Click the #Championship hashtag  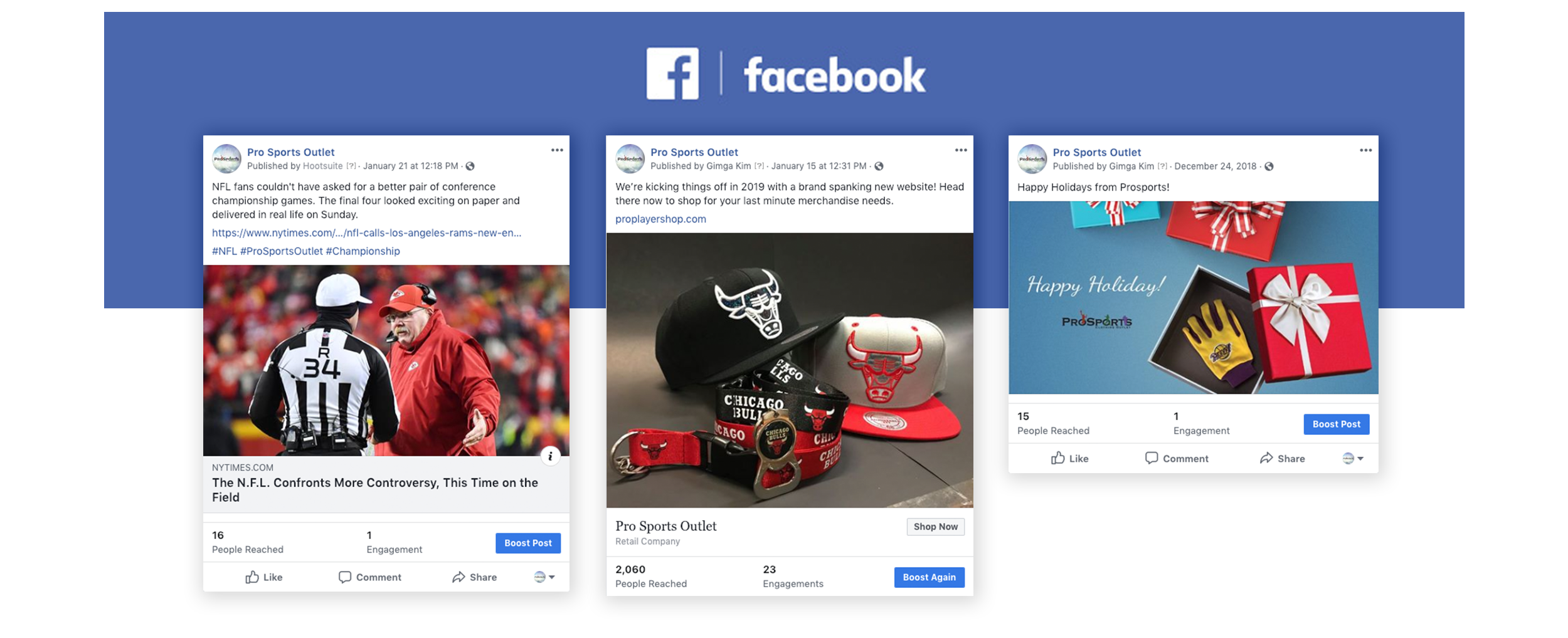coord(363,251)
